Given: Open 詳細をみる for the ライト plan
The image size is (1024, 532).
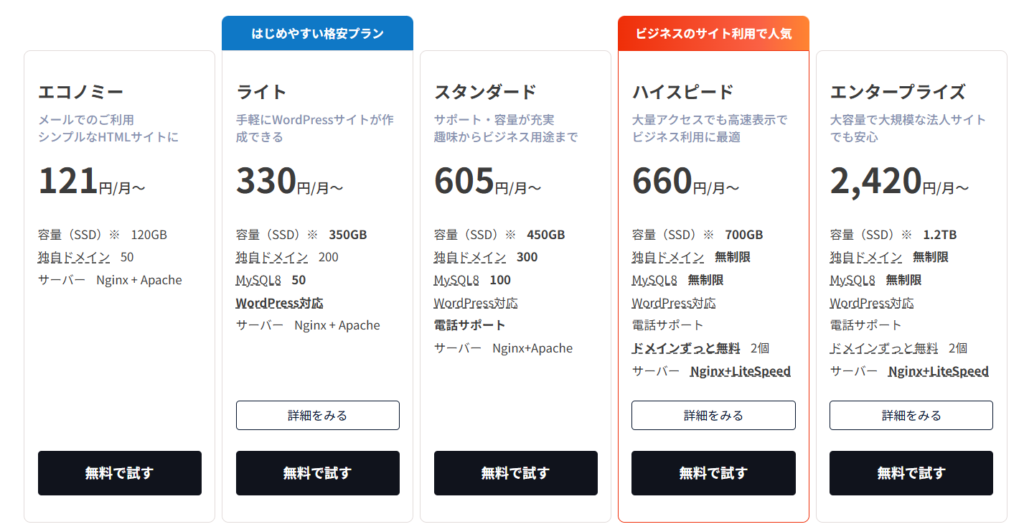Looking at the screenshot, I should [x=317, y=415].
